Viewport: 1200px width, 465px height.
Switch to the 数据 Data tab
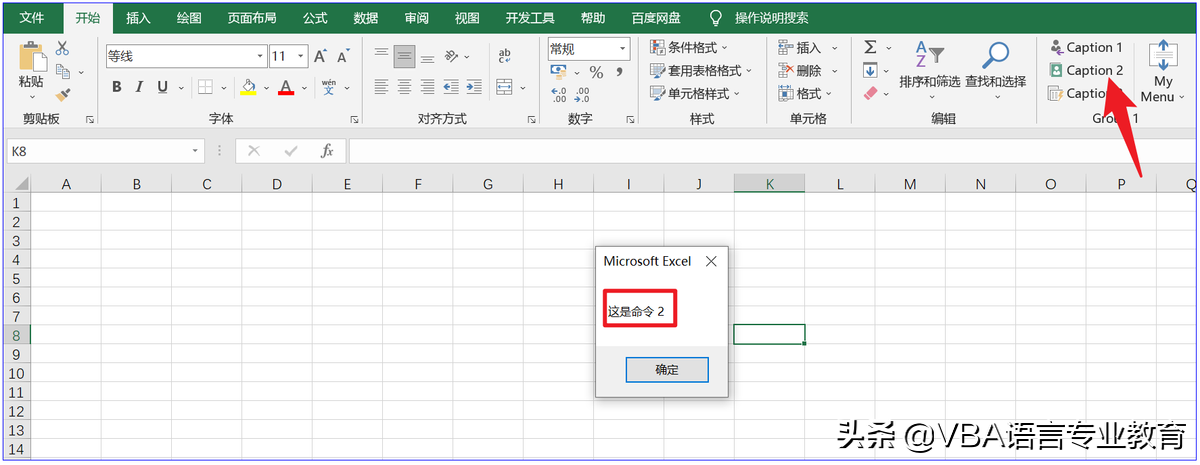(366, 18)
